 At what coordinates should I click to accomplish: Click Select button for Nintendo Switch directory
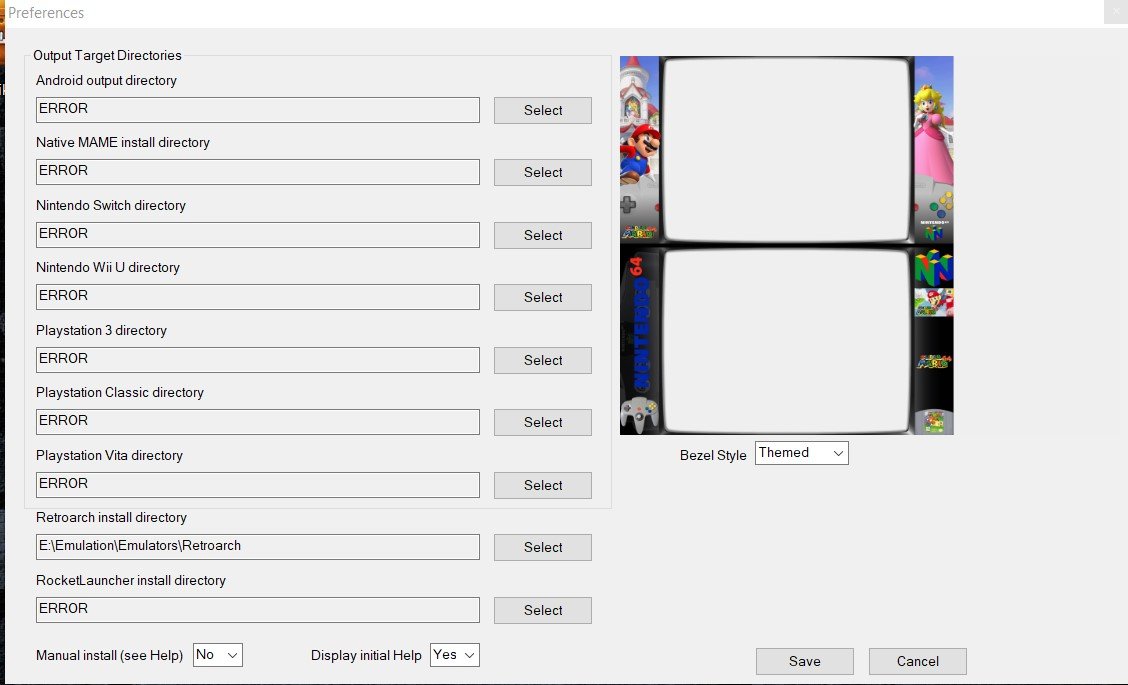click(542, 235)
